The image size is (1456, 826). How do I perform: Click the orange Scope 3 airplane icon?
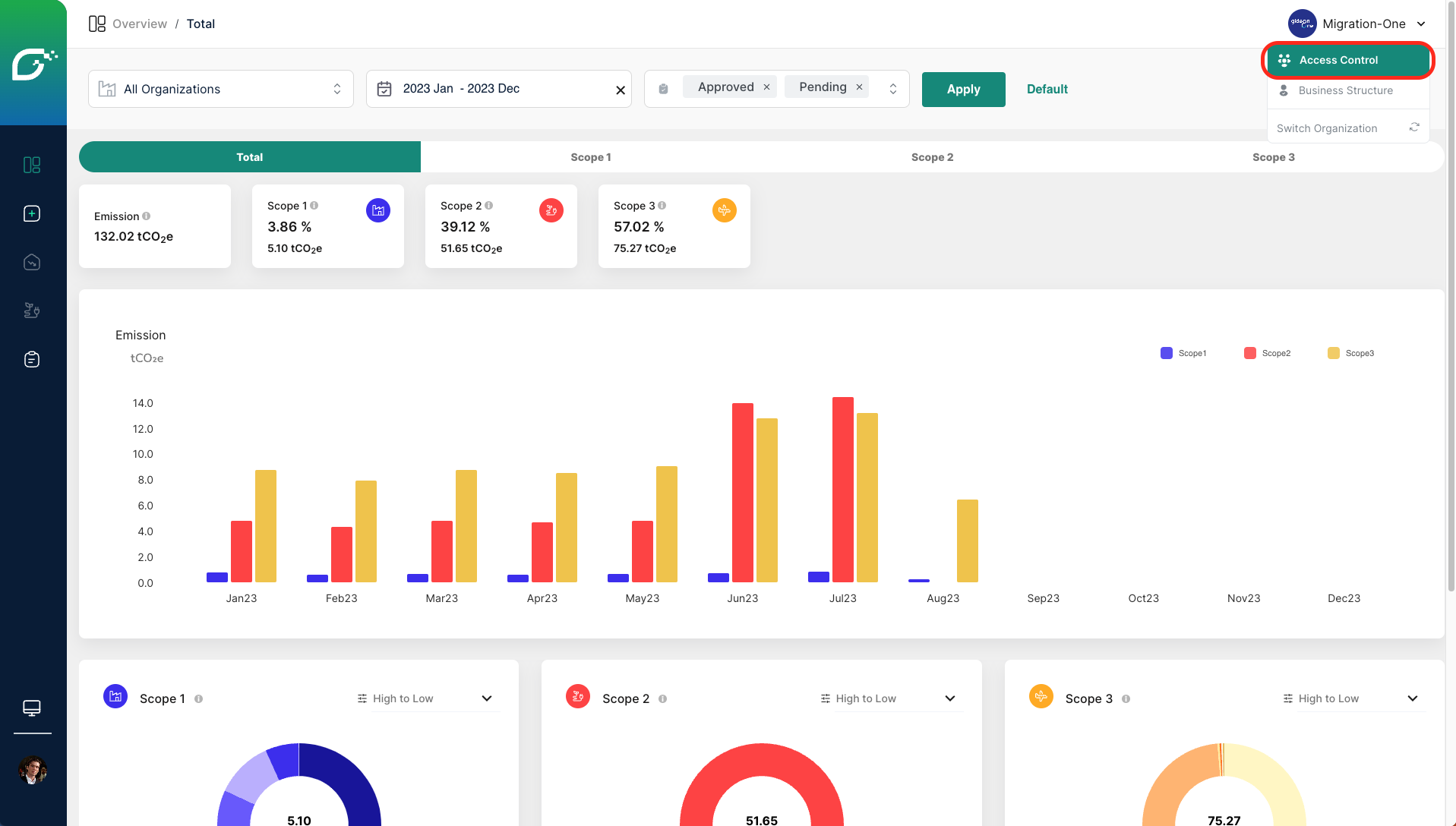(x=724, y=210)
